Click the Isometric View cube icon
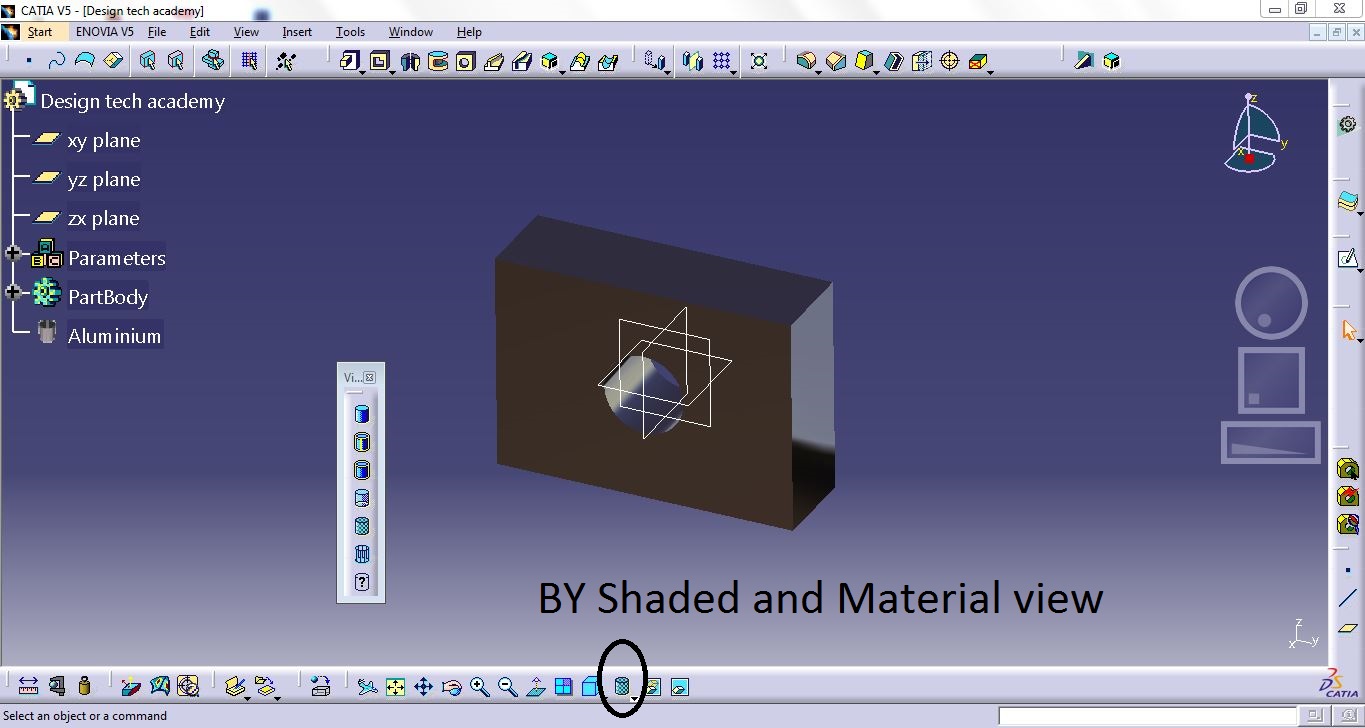 click(x=589, y=687)
